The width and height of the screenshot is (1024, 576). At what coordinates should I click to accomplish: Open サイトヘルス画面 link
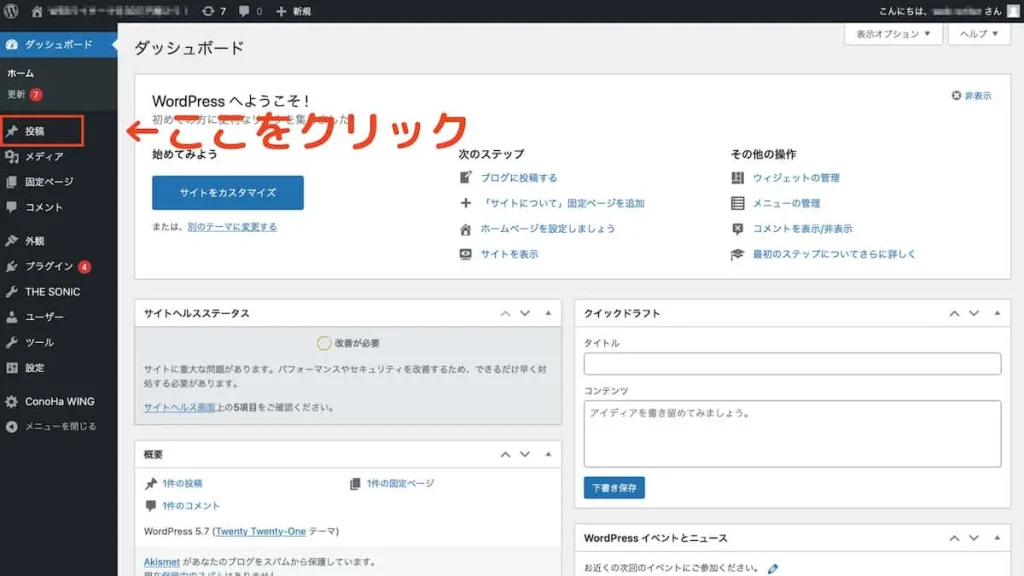pos(180,407)
